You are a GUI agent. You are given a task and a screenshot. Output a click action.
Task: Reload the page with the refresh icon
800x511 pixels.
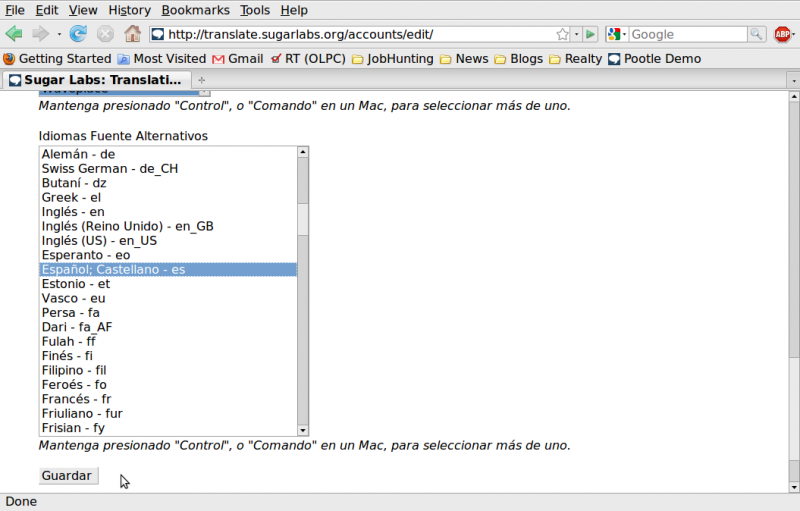tap(78, 34)
